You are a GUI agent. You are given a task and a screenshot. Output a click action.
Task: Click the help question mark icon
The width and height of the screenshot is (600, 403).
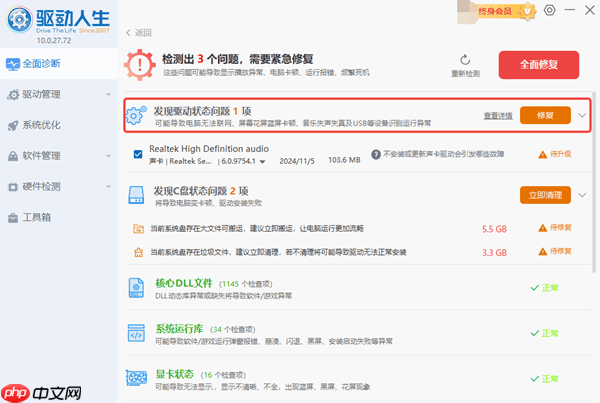(376, 154)
